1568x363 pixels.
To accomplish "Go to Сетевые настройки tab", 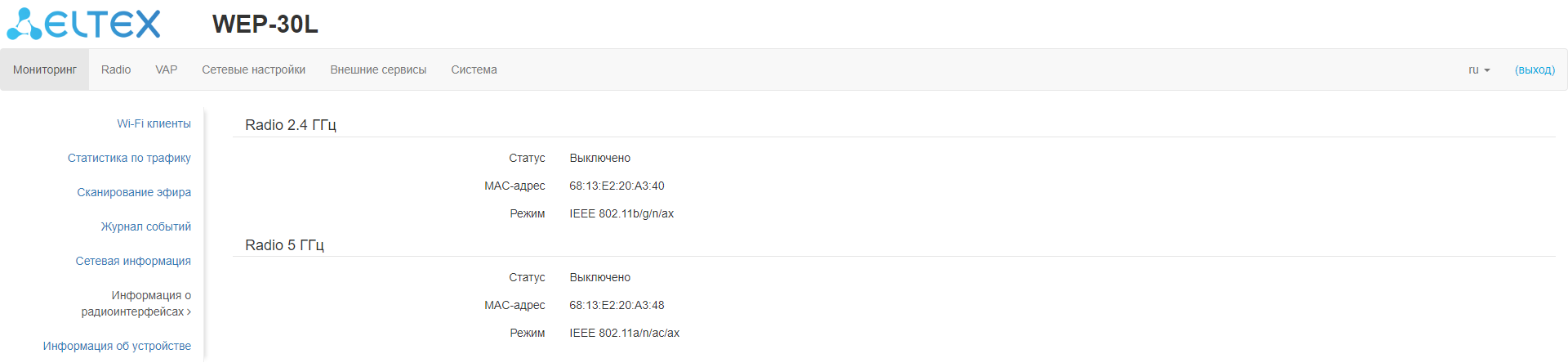I will pos(254,69).
